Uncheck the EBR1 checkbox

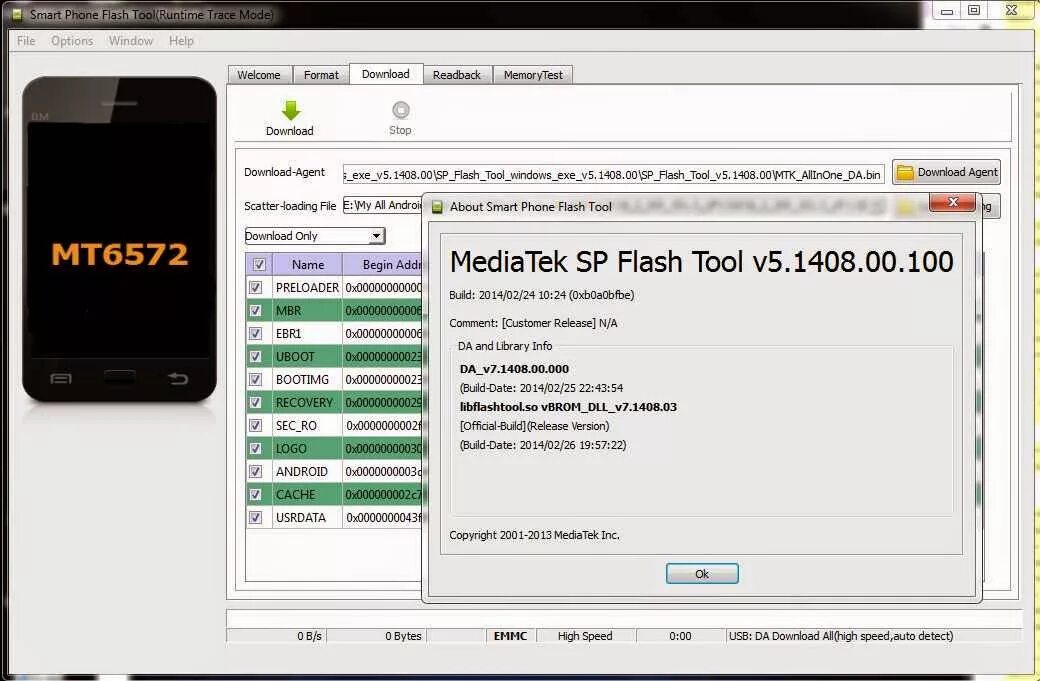point(255,334)
